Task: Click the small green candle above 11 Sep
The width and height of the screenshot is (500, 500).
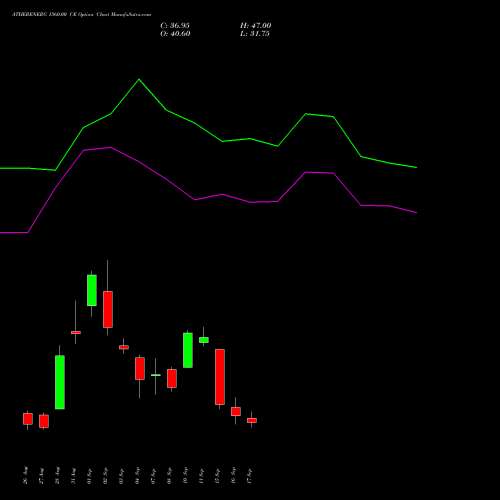Action: pos(204,340)
